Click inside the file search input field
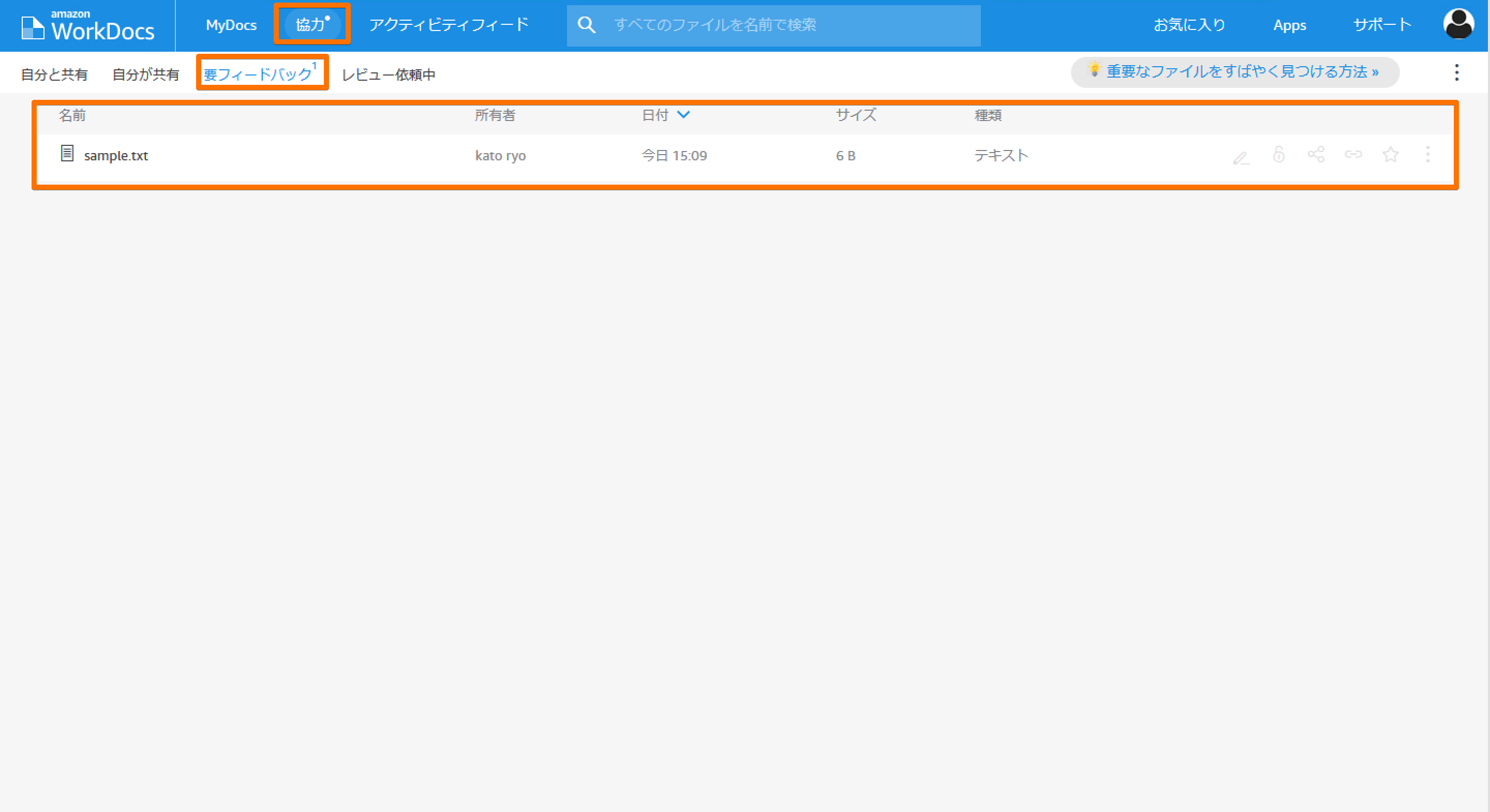This screenshot has width=1490, height=812. pos(752,25)
